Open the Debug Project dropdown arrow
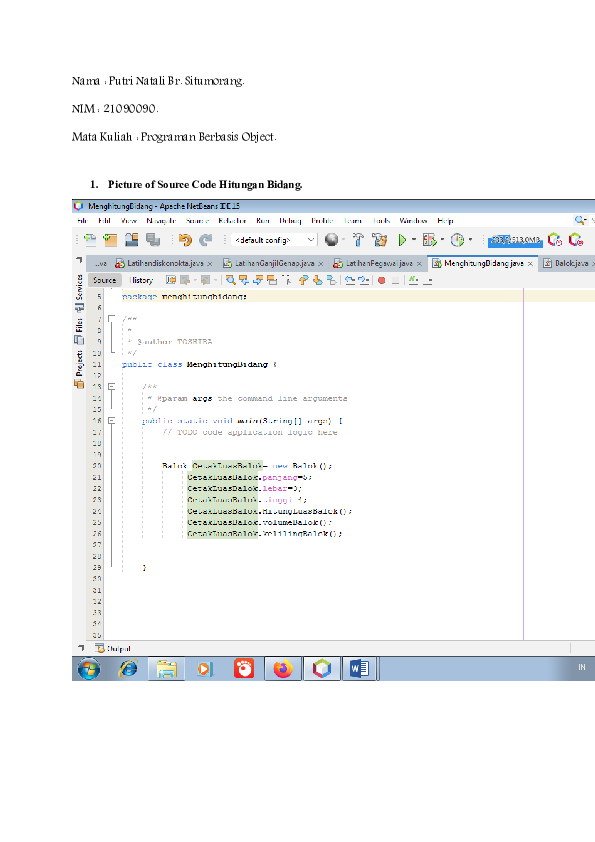Screen dimensions: 595x842 click(442, 239)
